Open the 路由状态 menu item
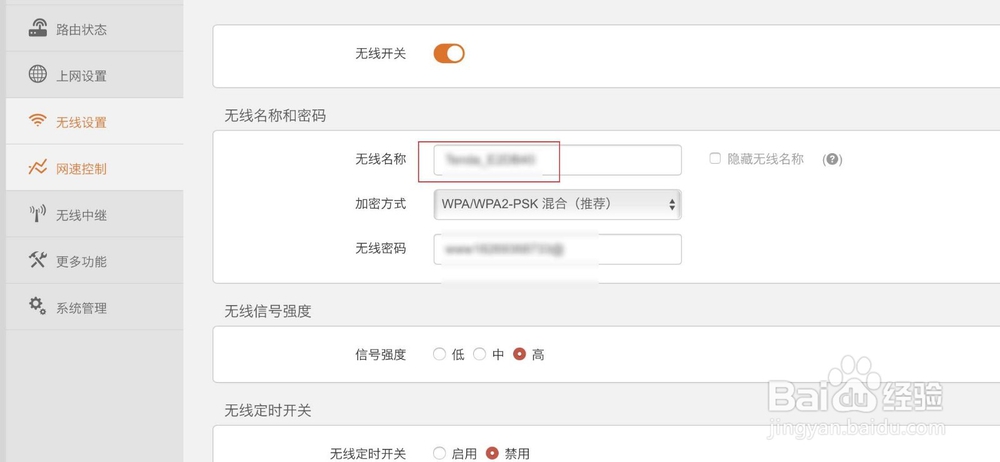1000x462 pixels. tap(94, 29)
